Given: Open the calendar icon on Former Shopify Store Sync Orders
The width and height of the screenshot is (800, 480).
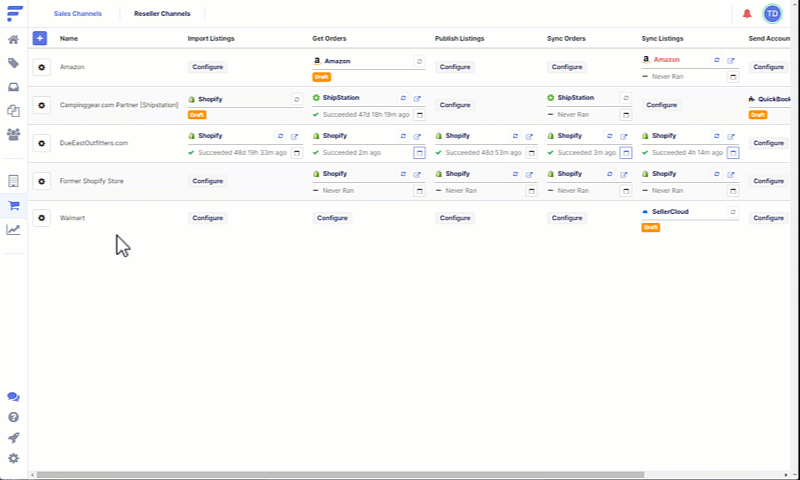Looking at the screenshot, I should click(626, 191).
